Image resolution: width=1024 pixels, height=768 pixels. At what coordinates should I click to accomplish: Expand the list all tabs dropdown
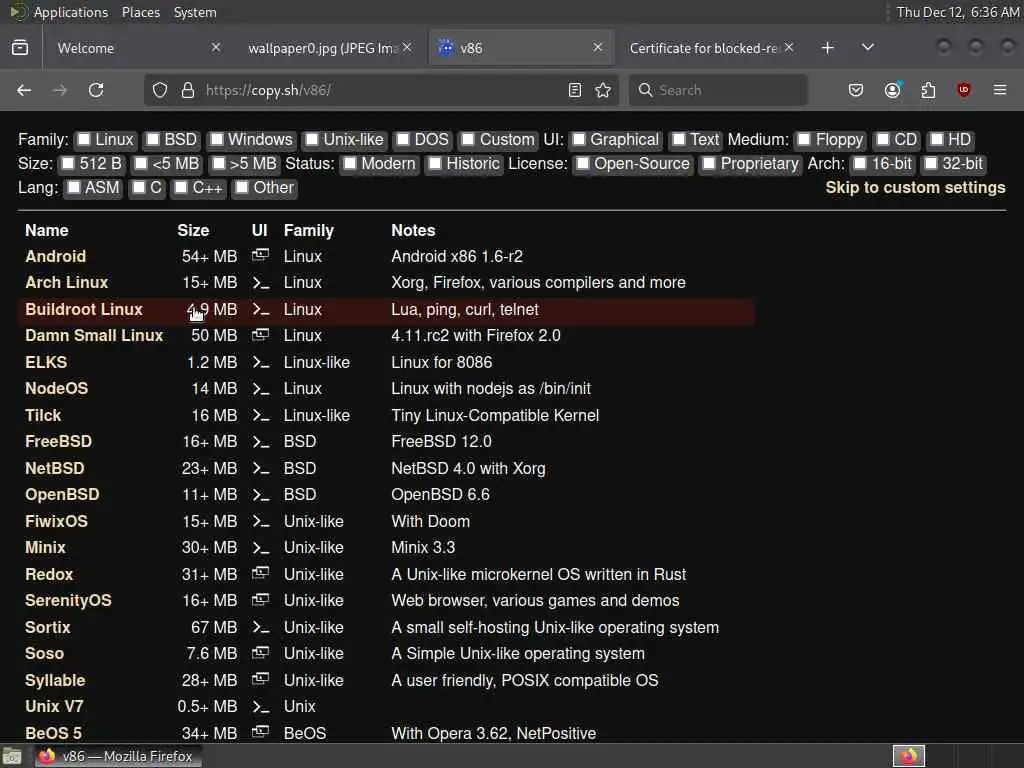tap(868, 47)
